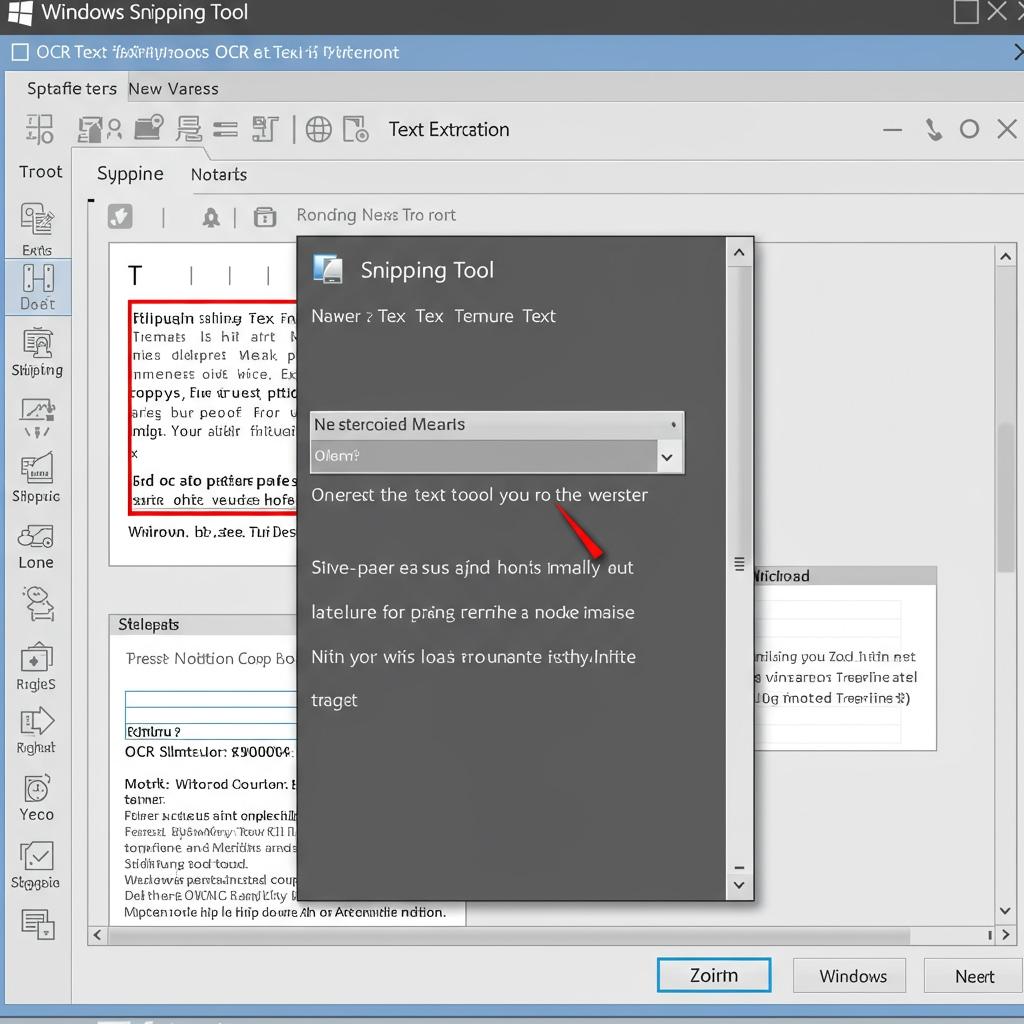This screenshot has height=1024, width=1024.
Task: Click the Zoirm button
Action: point(714,975)
